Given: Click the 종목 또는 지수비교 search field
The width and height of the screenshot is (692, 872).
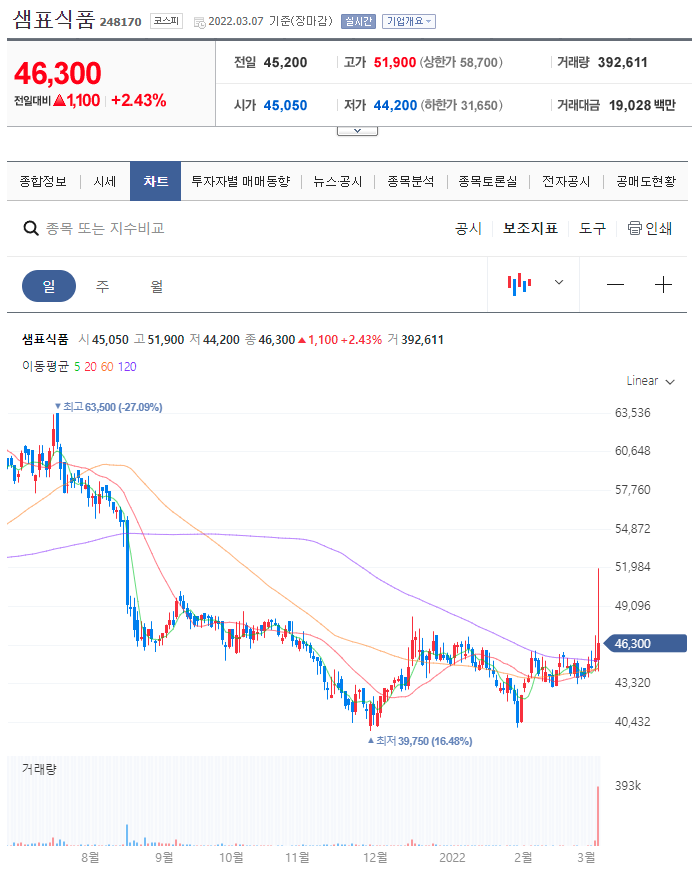Looking at the screenshot, I should click(x=105, y=229).
